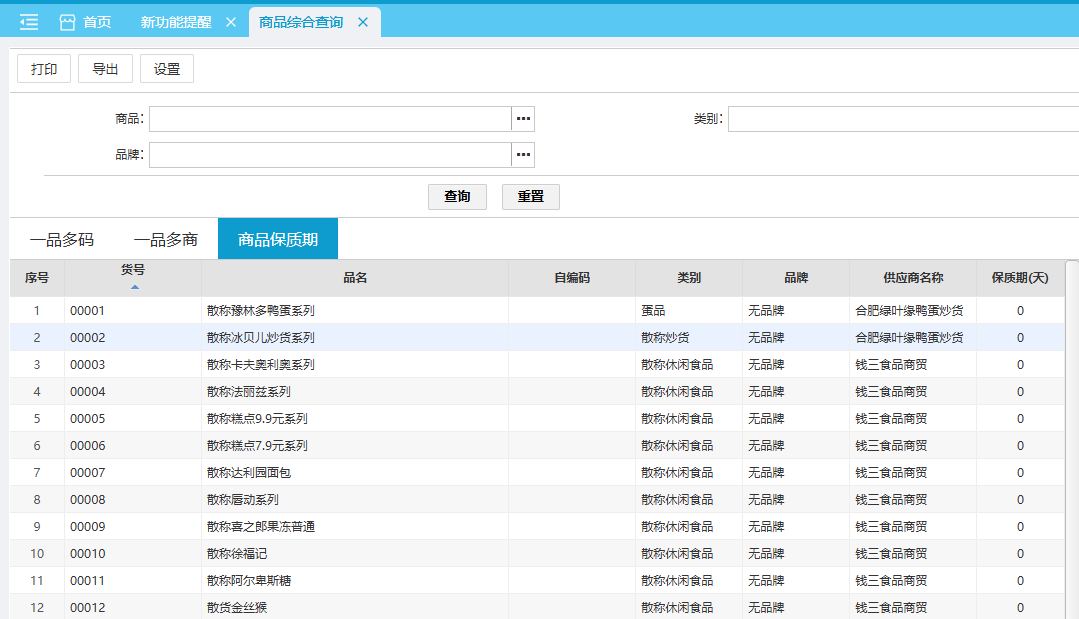Screen dimensions: 1079x619
Task: Select the 一品多码 tab
Action: 62,239
